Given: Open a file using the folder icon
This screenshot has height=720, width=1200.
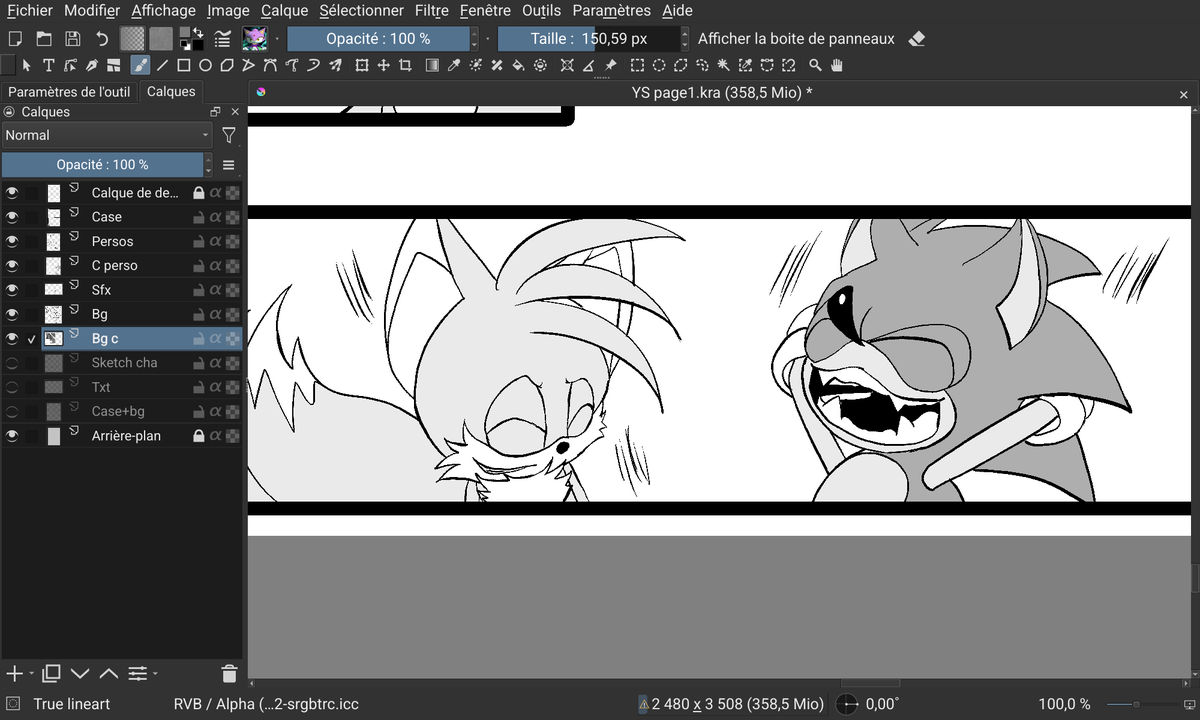Looking at the screenshot, I should click(44, 39).
